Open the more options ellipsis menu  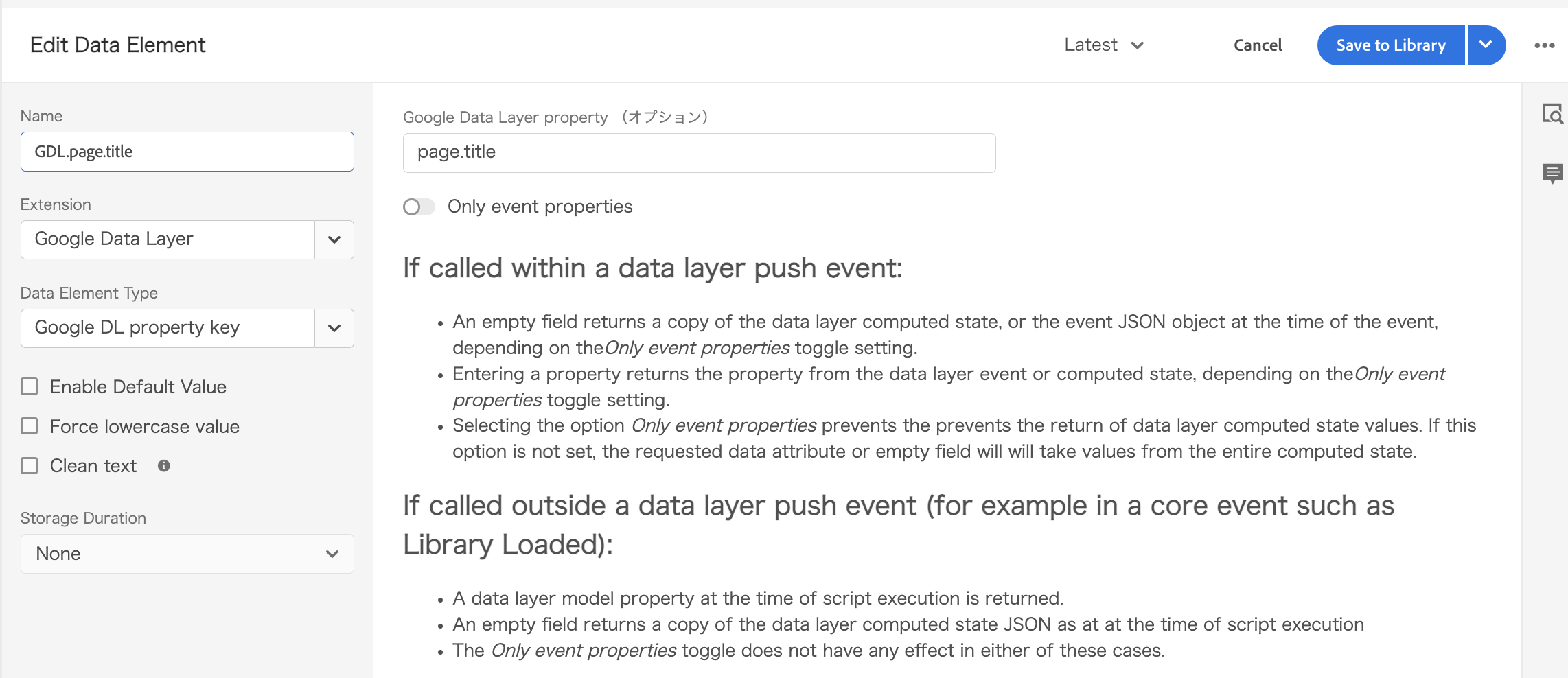(x=1544, y=45)
